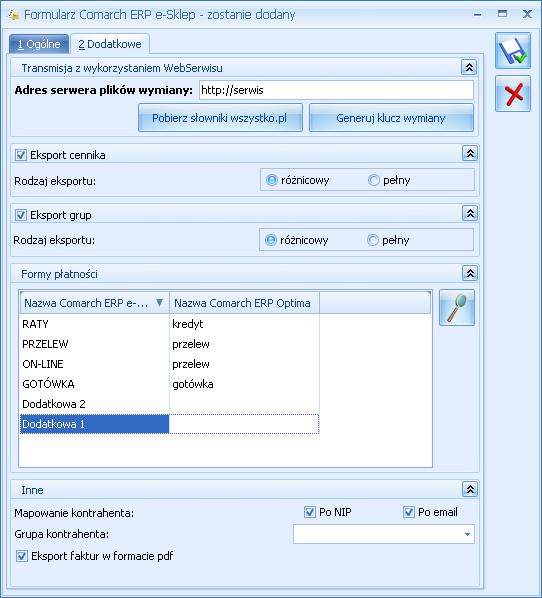Select the RATY payment row
Image resolution: width=542 pixels, height=598 pixels.
pos(169,324)
